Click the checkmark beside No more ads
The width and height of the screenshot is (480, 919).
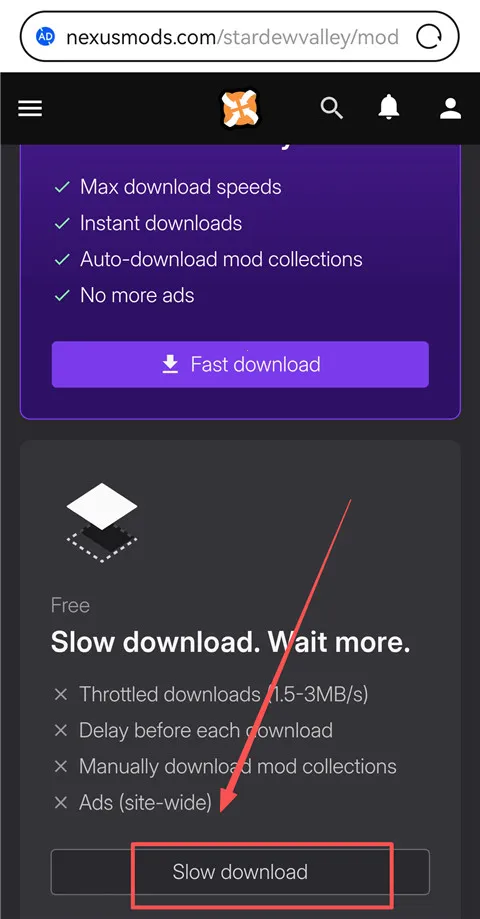(62, 295)
